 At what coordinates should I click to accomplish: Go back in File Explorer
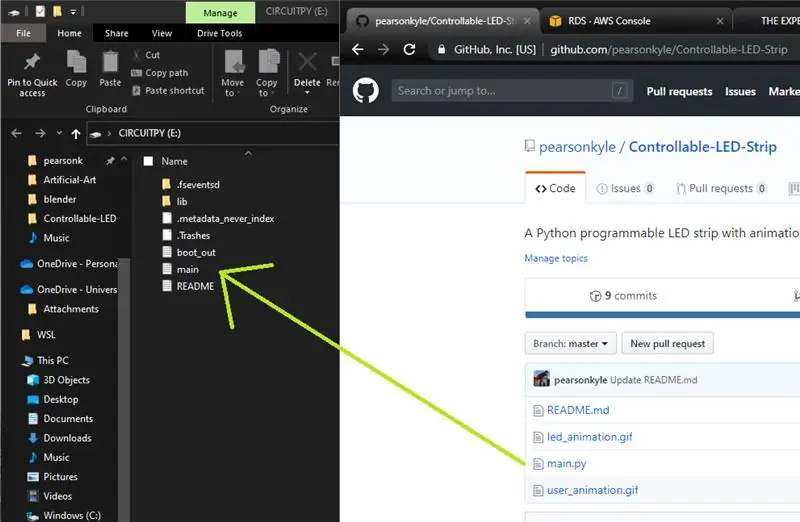(16, 133)
